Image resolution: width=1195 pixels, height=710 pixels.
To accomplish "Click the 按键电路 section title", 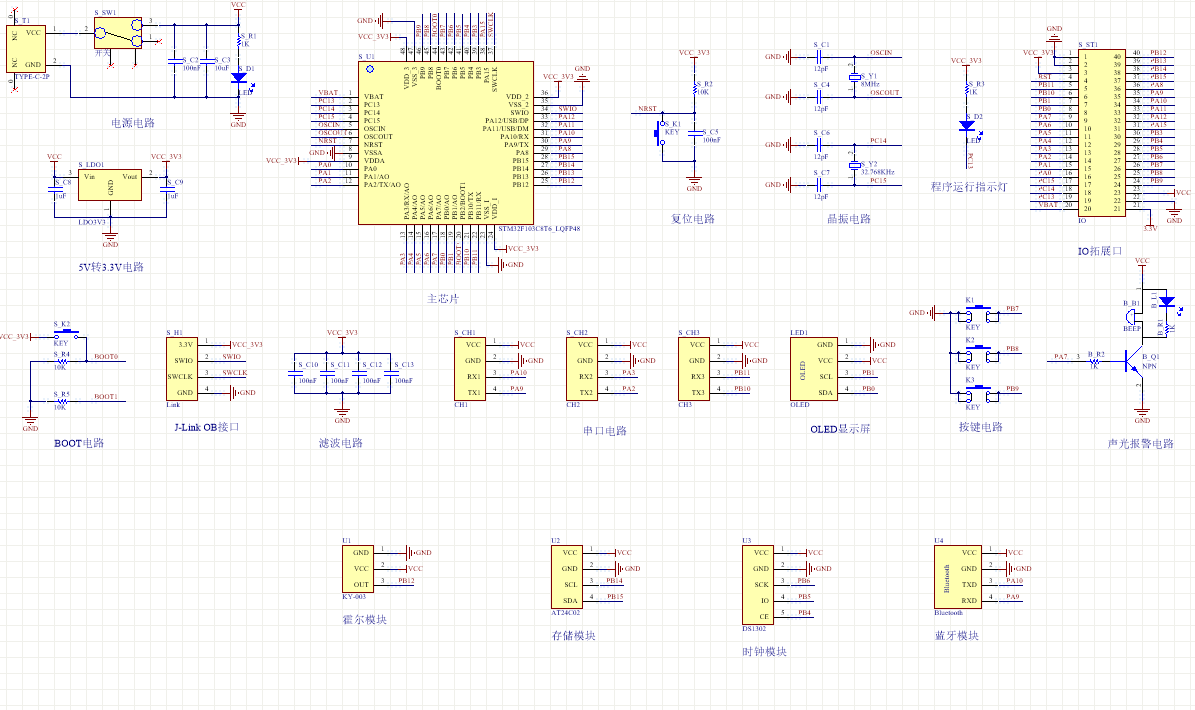I will [981, 427].
